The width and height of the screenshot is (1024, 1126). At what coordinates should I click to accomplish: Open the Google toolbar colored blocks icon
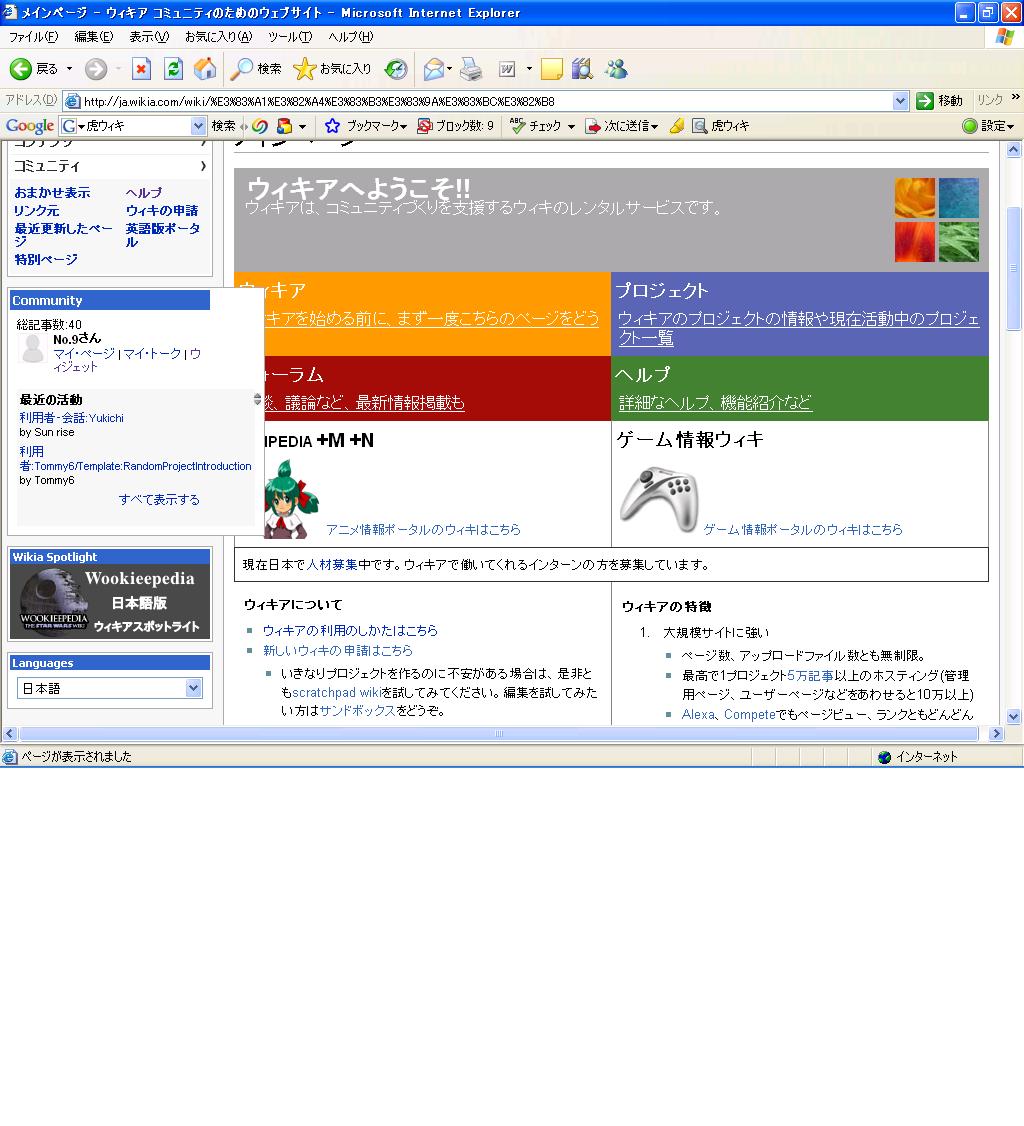[x=285, y=126]
